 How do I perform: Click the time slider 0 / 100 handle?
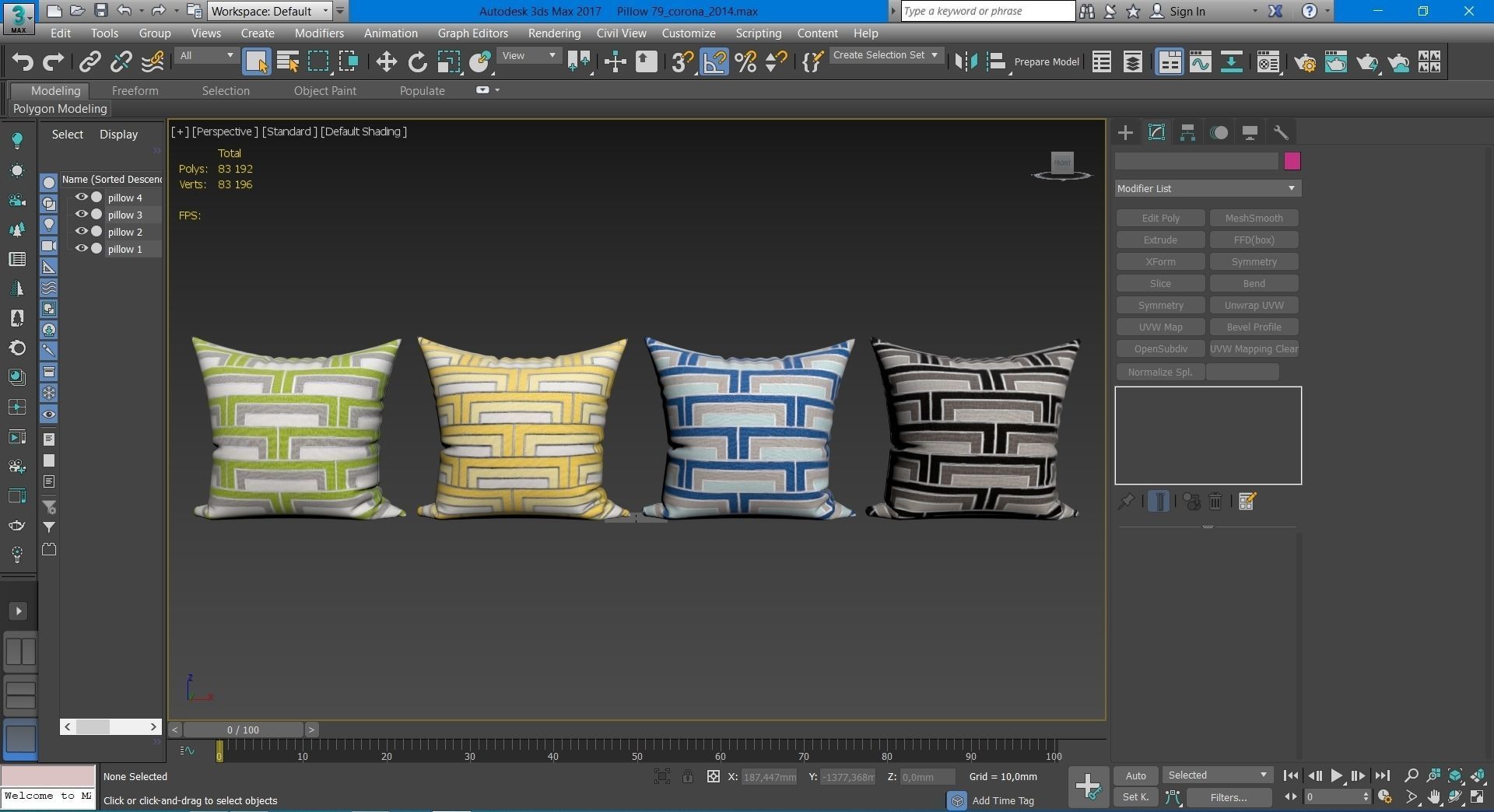(243, 730)
